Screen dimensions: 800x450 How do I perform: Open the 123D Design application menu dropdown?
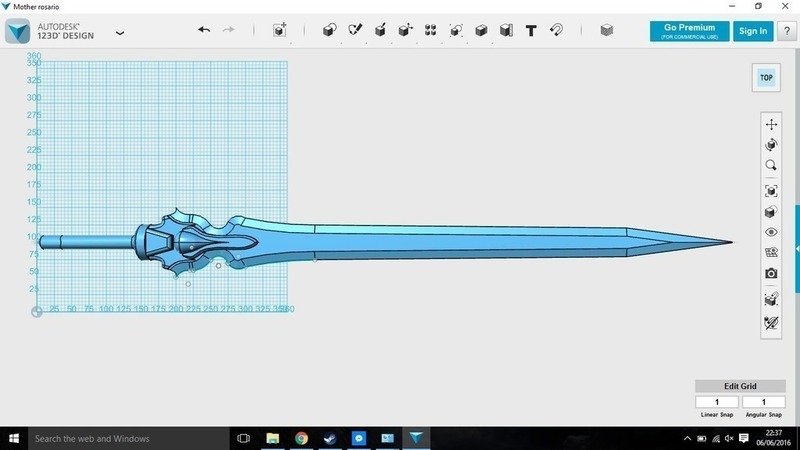[120, 32]
